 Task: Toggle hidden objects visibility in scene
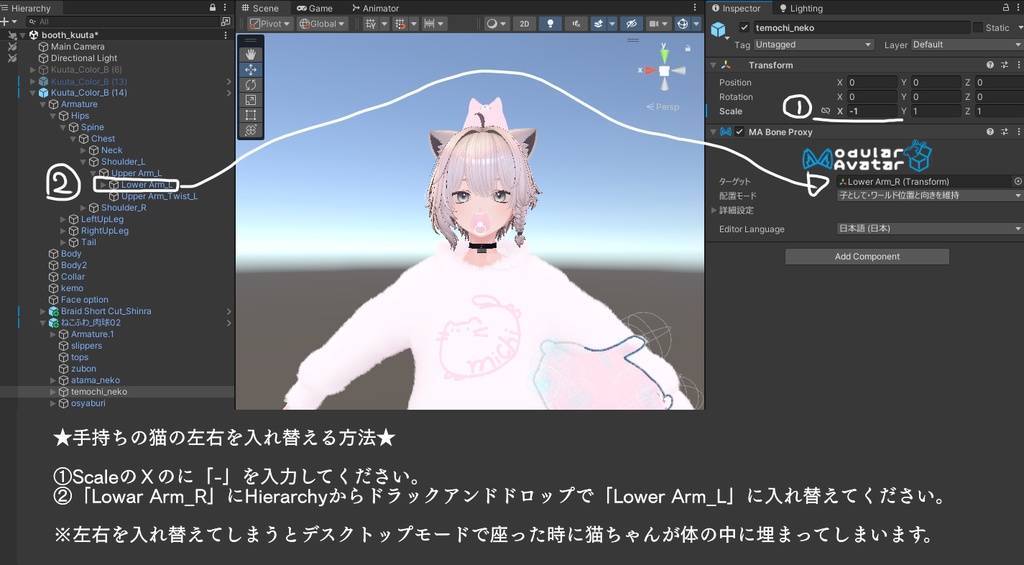(631, 24)
